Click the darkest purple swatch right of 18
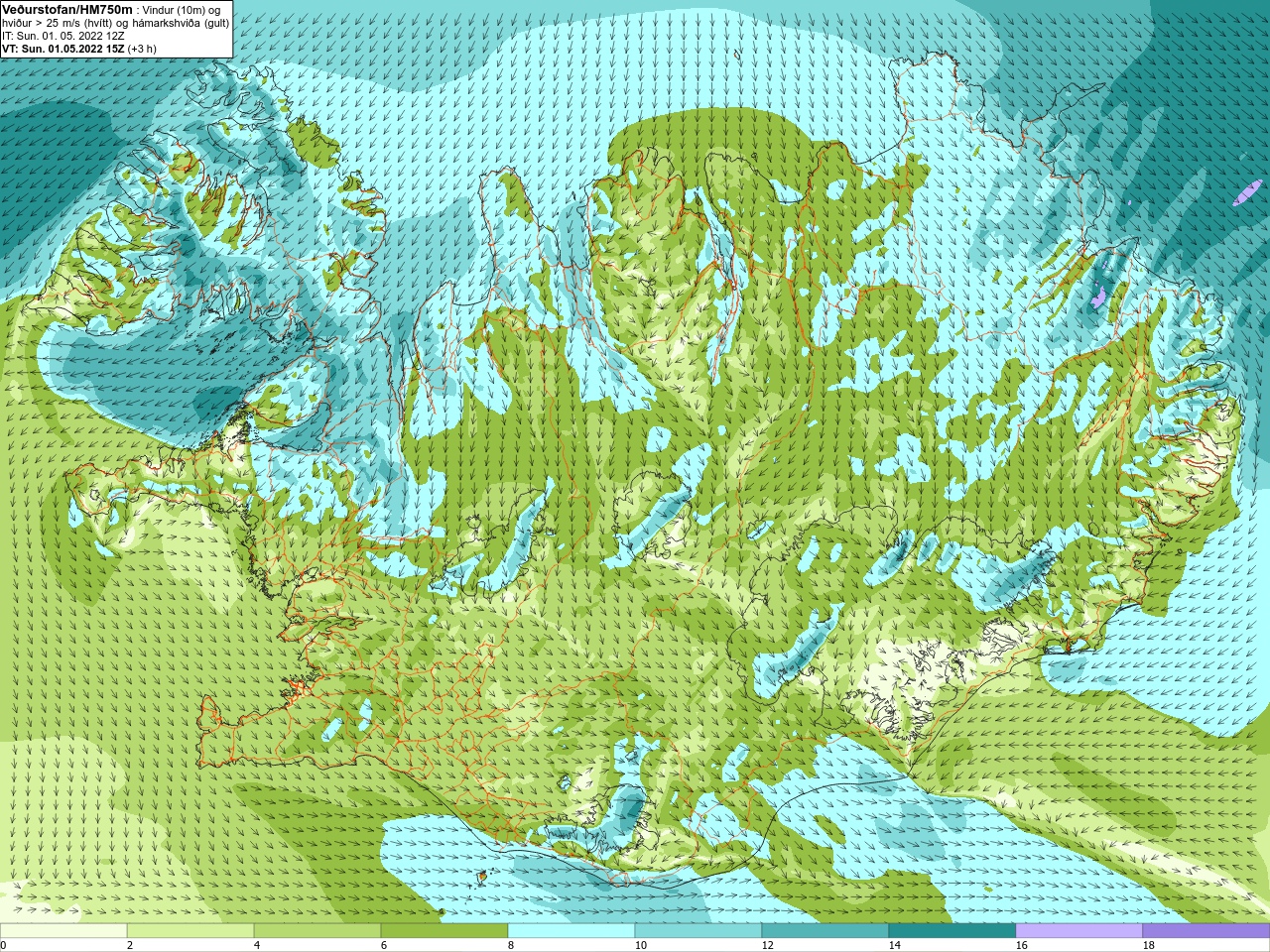 pyautogui.click(x=1206, y=931)
